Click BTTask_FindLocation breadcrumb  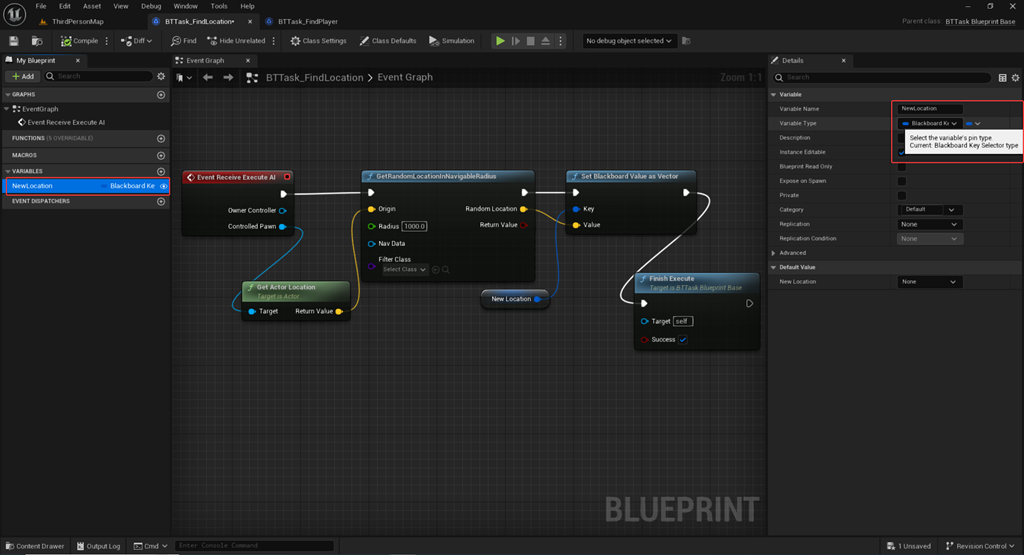click(314, 78)
